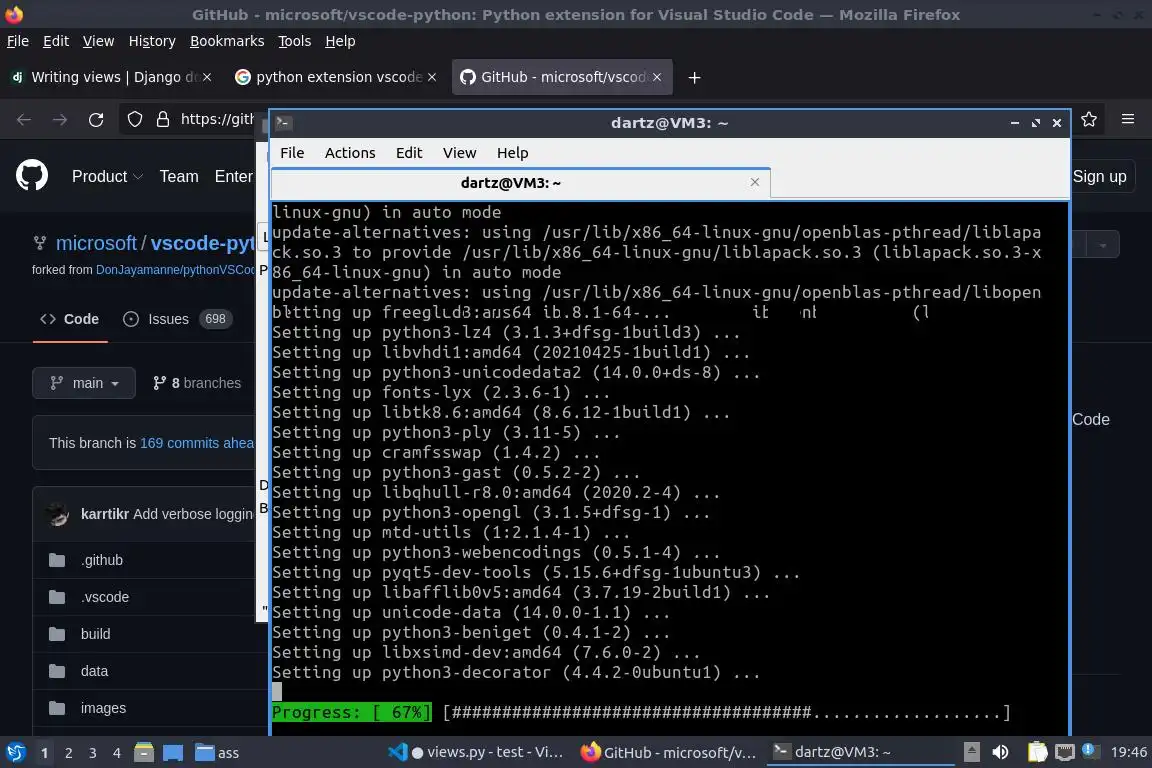Open the volume control in tray
This screenshot has height=768, width=1152.
pos(1000,752)
